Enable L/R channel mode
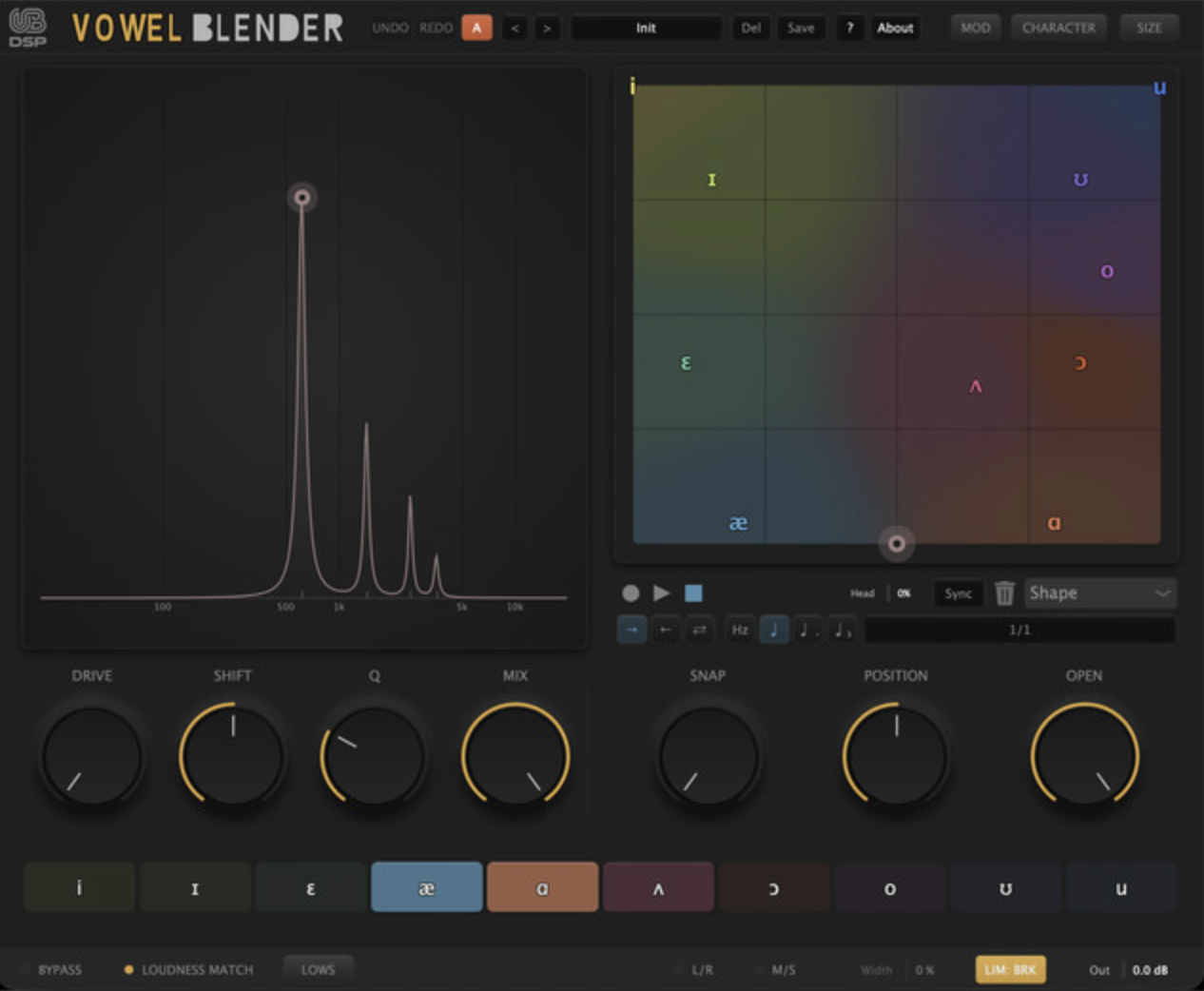 [x=694, y=970]
